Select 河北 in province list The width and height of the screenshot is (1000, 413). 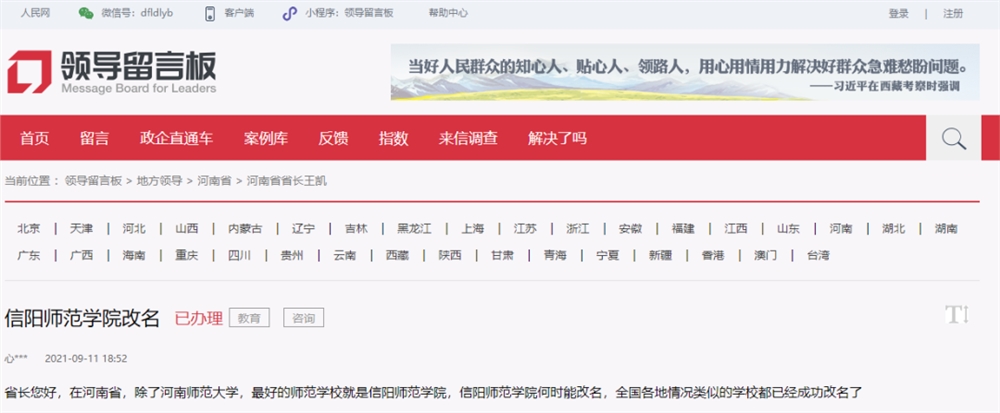134,228
